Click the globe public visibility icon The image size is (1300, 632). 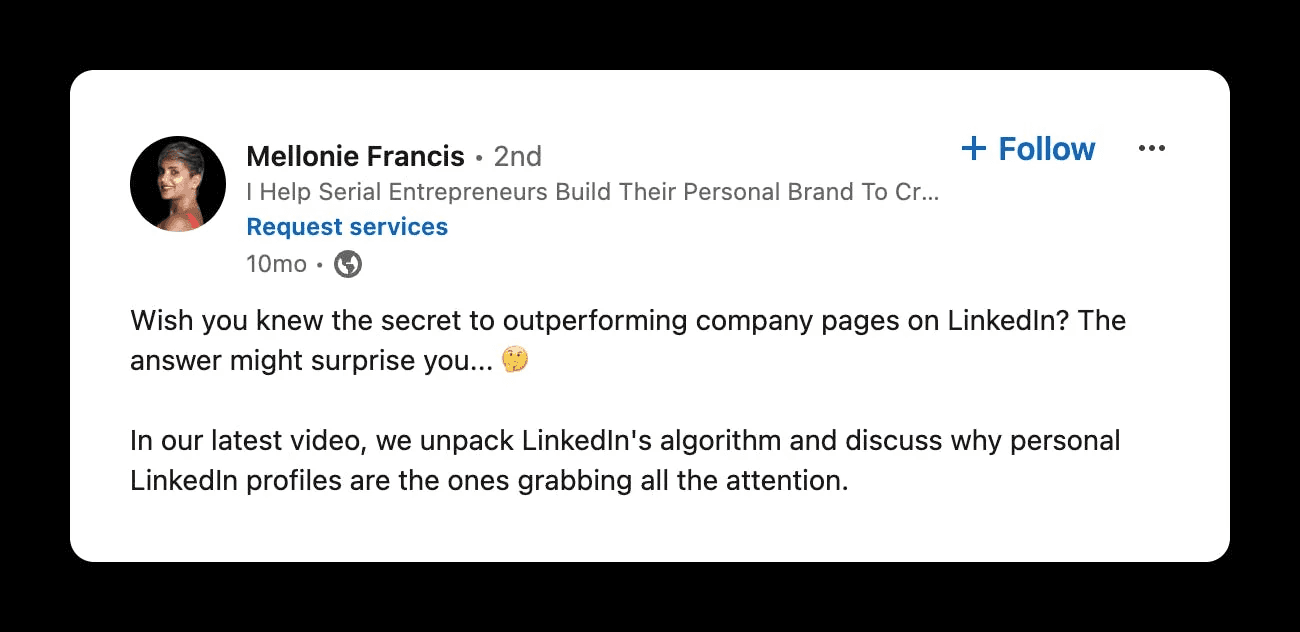pyautogui.click(x=348, y=264)
